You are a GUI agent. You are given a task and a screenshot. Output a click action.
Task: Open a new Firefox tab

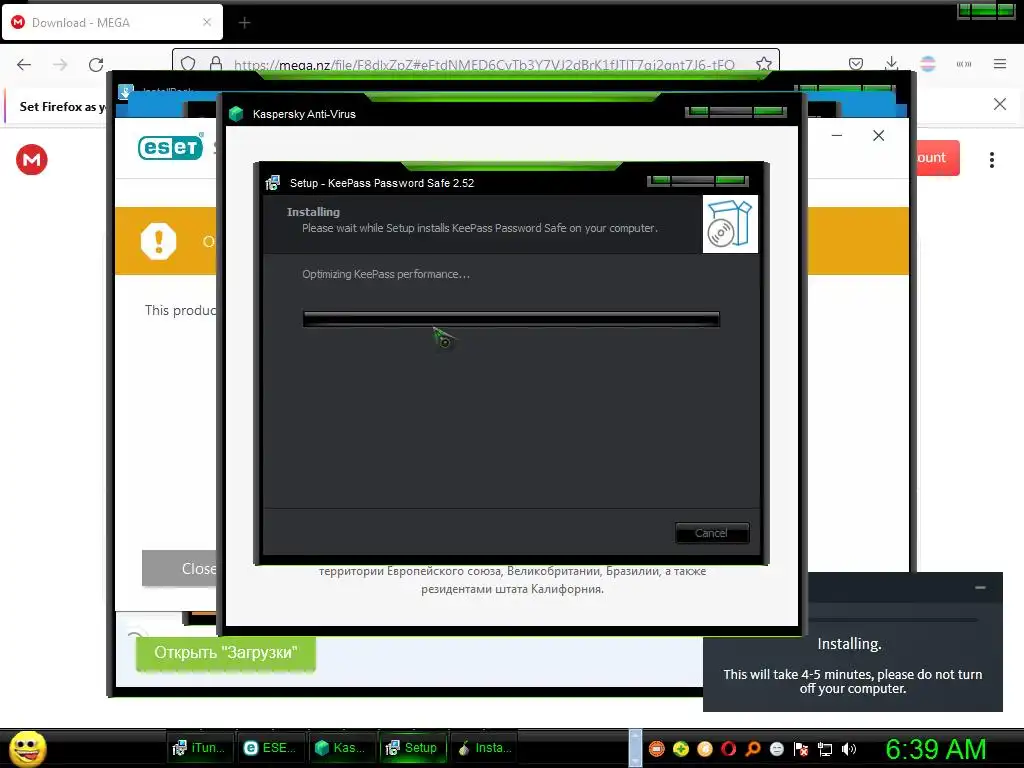point(244,23)
